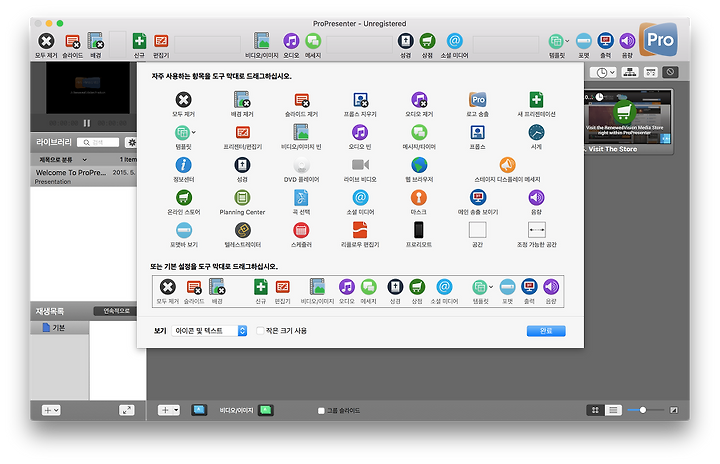This screenshot has height=464, width=720.
Task: Pick the ProRemote (프로리모트) phone item
Action: (419, 235)
